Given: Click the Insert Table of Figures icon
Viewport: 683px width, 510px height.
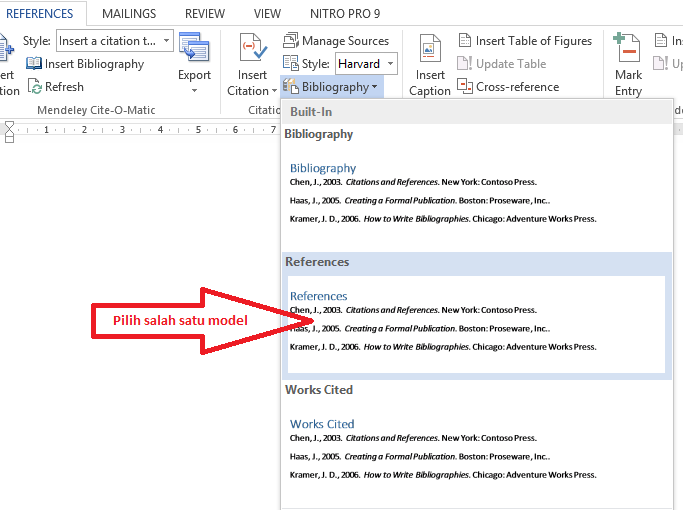Looking at the screenshot, I should pyautogui.click(x=466, y=41).
